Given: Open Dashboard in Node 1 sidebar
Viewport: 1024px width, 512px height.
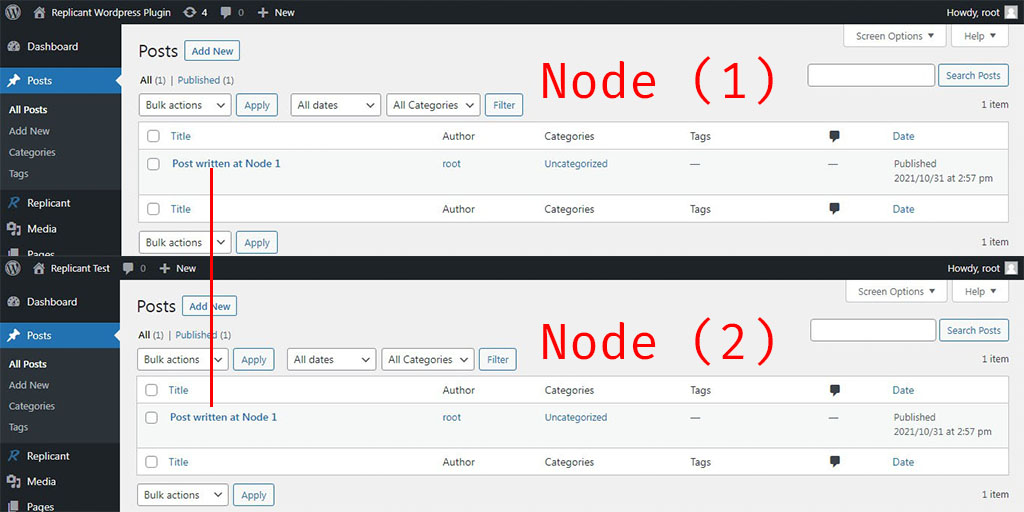Looking at the screenshot, I should coord(60,46).
